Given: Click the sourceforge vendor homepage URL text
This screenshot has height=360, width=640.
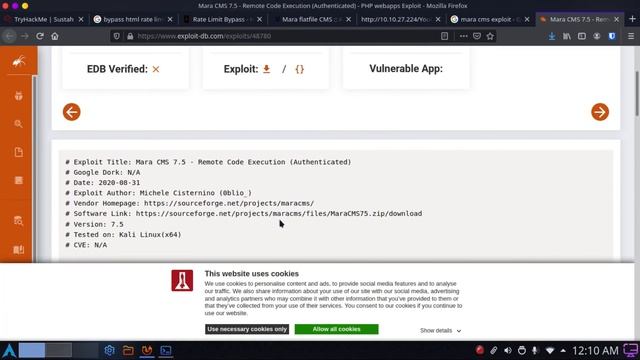Looking at the screenshot, I should pyautogui.click(x=229, y=203).
